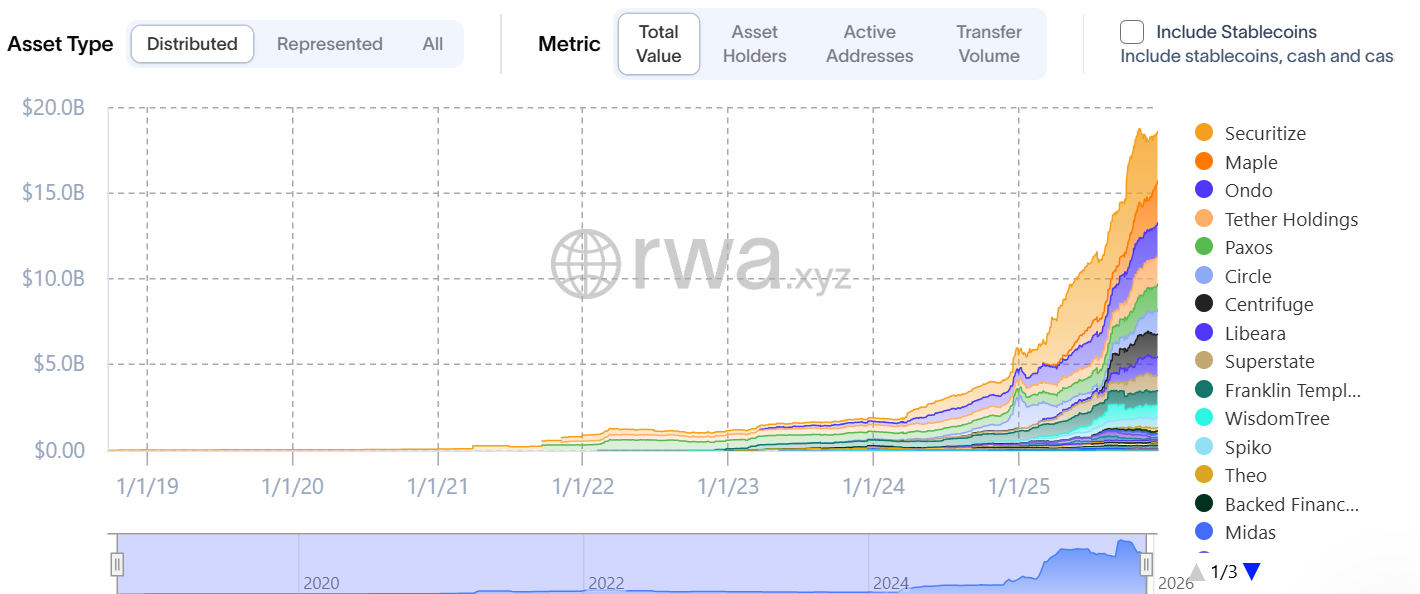Hide Paxos series via its legend dot
1420x594 pixels.
(1204, 247)
